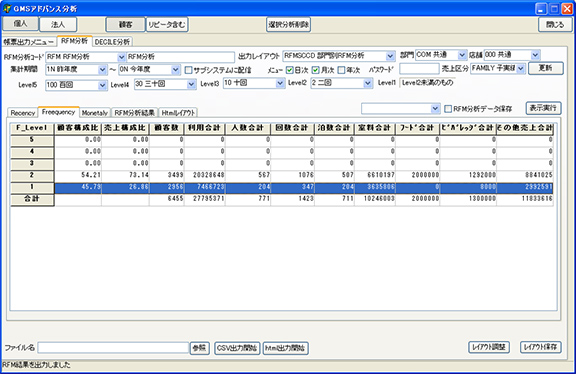Click the 売上構成比 column header
Viewport: 576px width, 374px height.
125,128
